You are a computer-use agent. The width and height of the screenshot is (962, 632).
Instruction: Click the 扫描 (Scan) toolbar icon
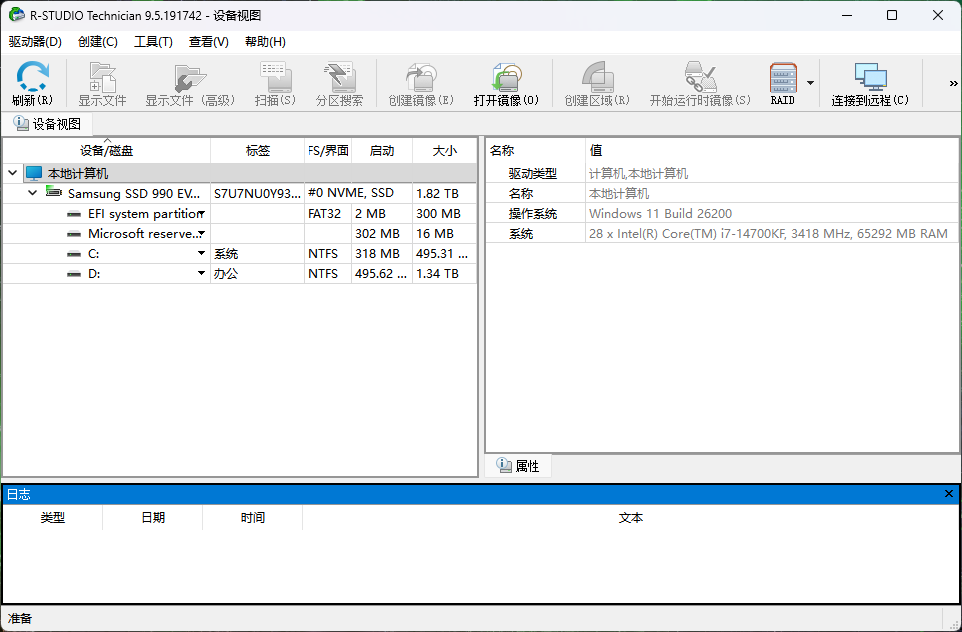point(275,78)
